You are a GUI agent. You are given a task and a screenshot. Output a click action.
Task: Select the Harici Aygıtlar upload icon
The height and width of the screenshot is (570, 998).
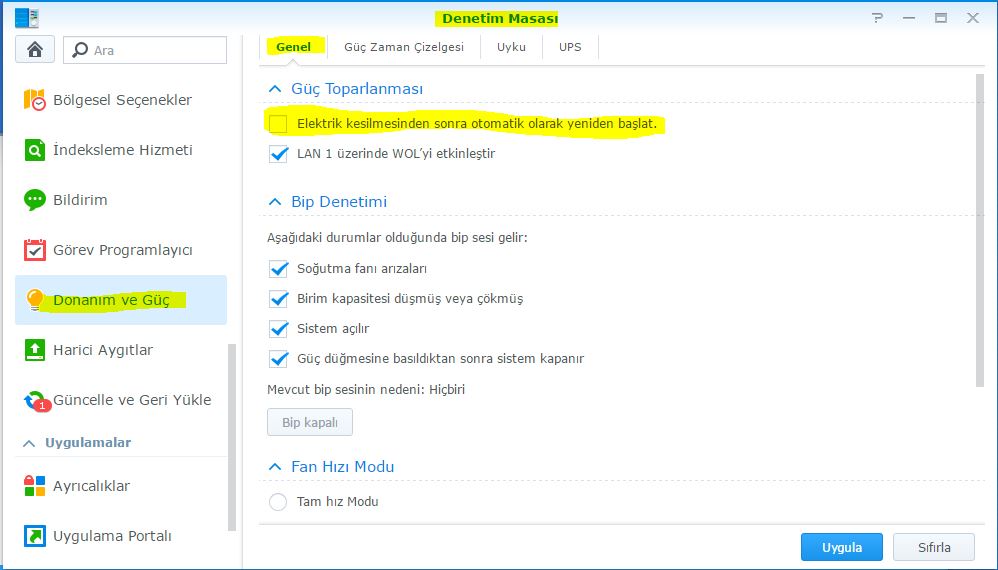35,350
